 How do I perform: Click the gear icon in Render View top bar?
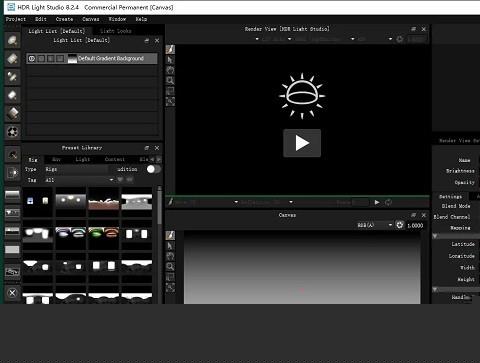400,39
